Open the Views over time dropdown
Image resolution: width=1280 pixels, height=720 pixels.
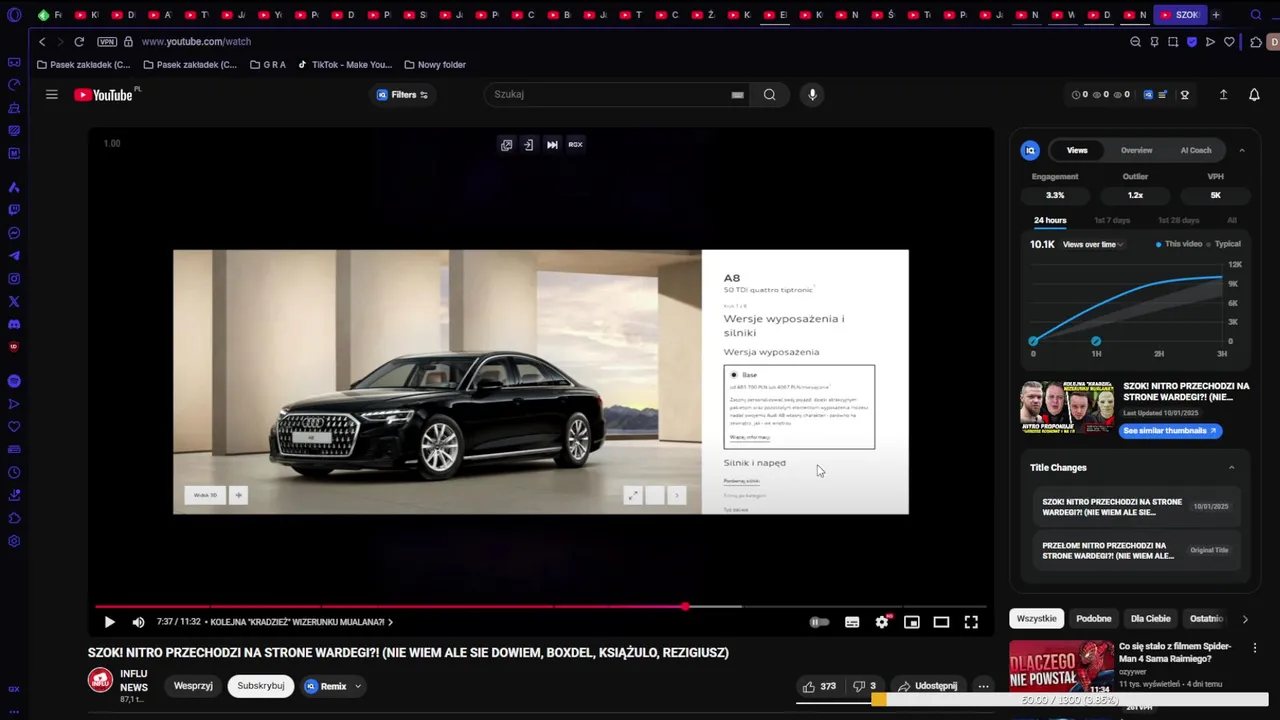tap(1093, 244)
